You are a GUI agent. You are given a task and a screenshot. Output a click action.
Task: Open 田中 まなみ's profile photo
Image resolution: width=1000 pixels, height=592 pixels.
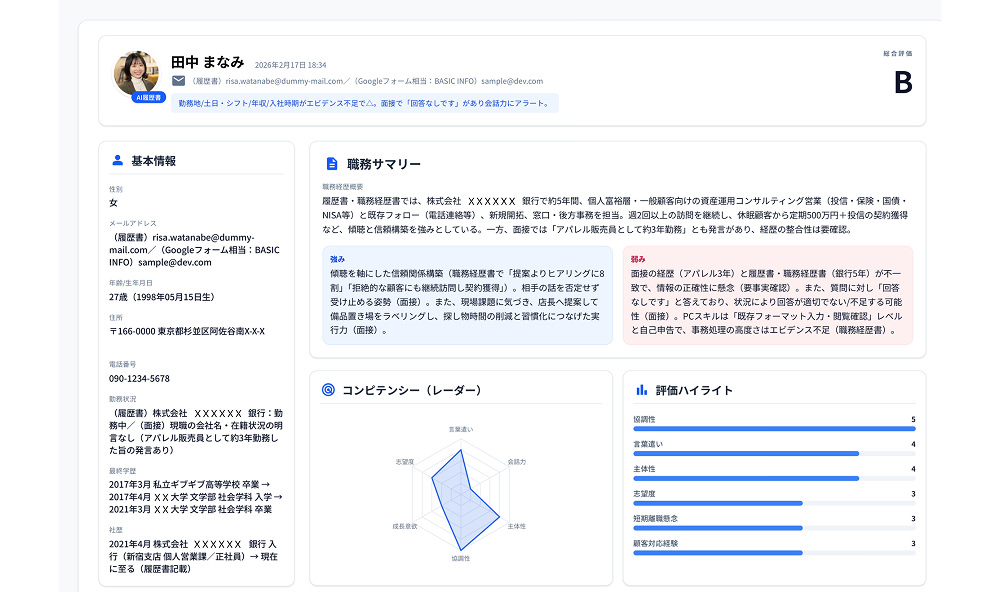(136, 72)
